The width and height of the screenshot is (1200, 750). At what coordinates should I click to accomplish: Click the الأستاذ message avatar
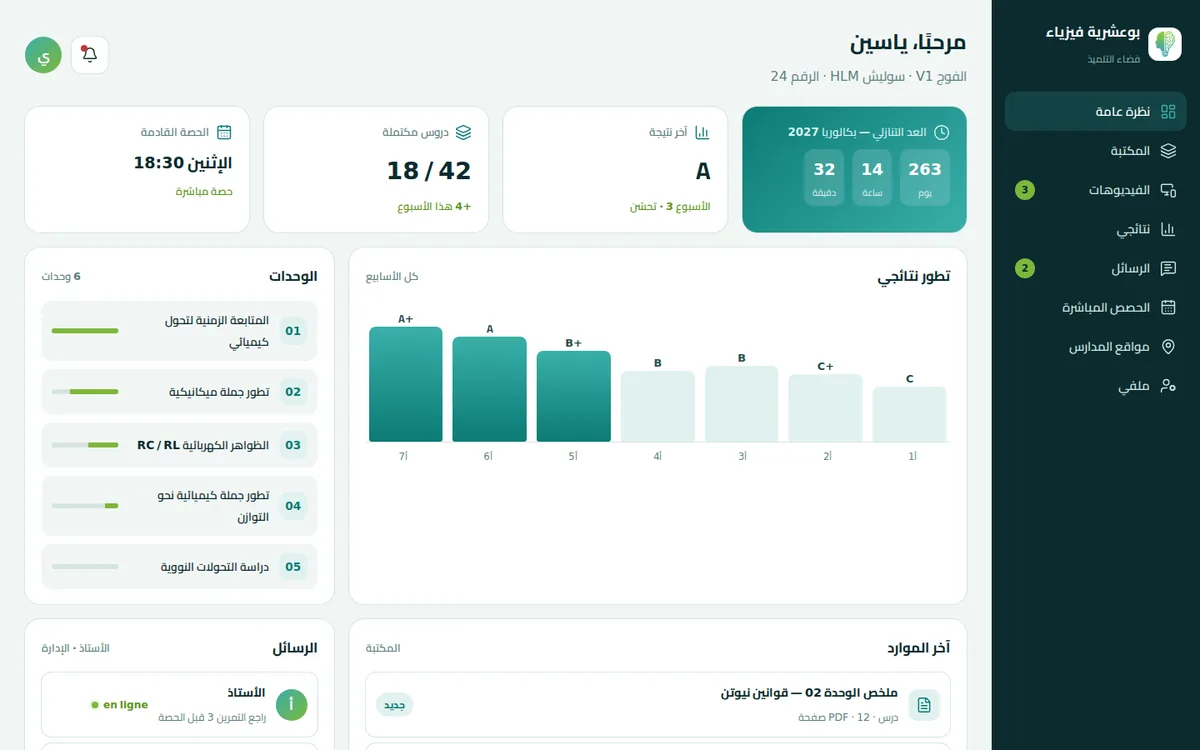click(x=291, y=705)
